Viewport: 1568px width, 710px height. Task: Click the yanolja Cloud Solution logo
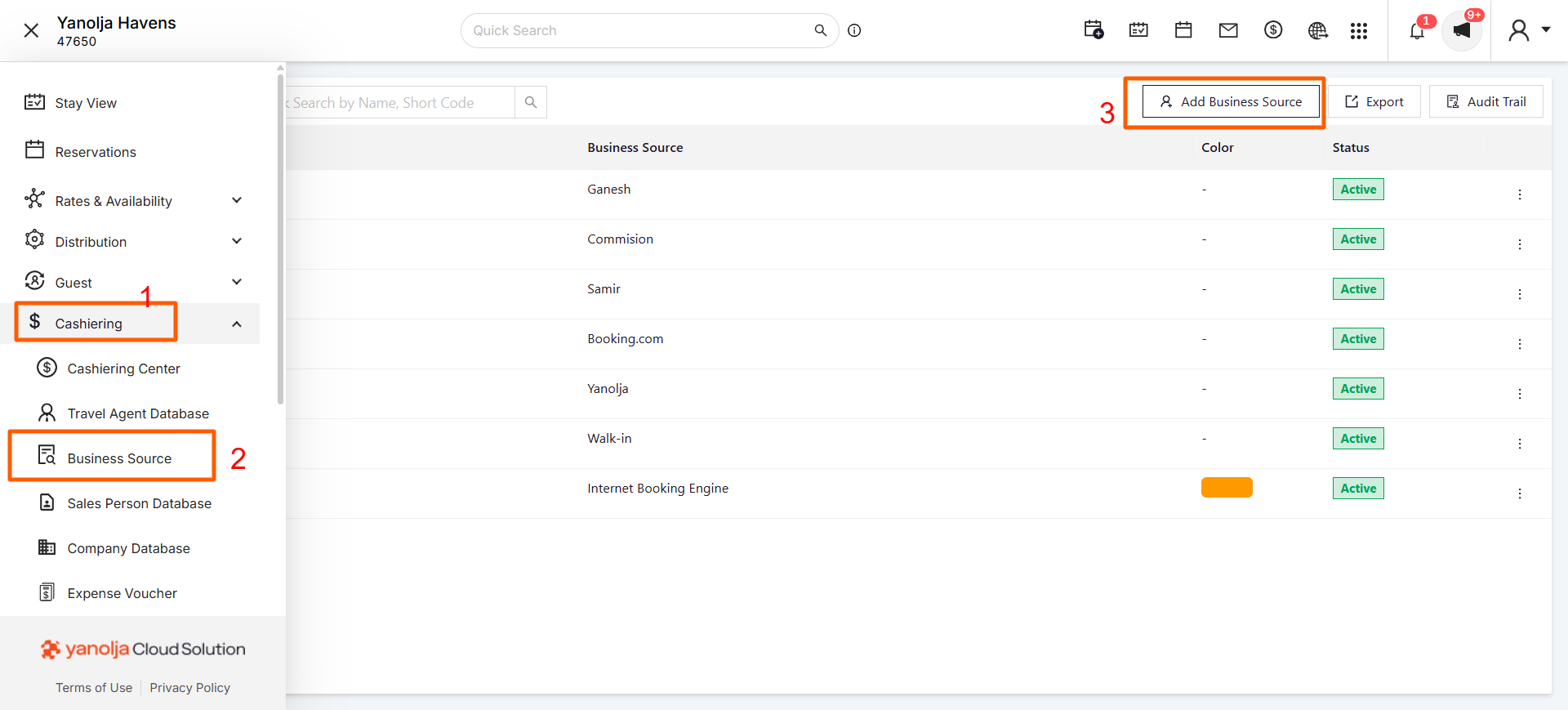point(143,649)
